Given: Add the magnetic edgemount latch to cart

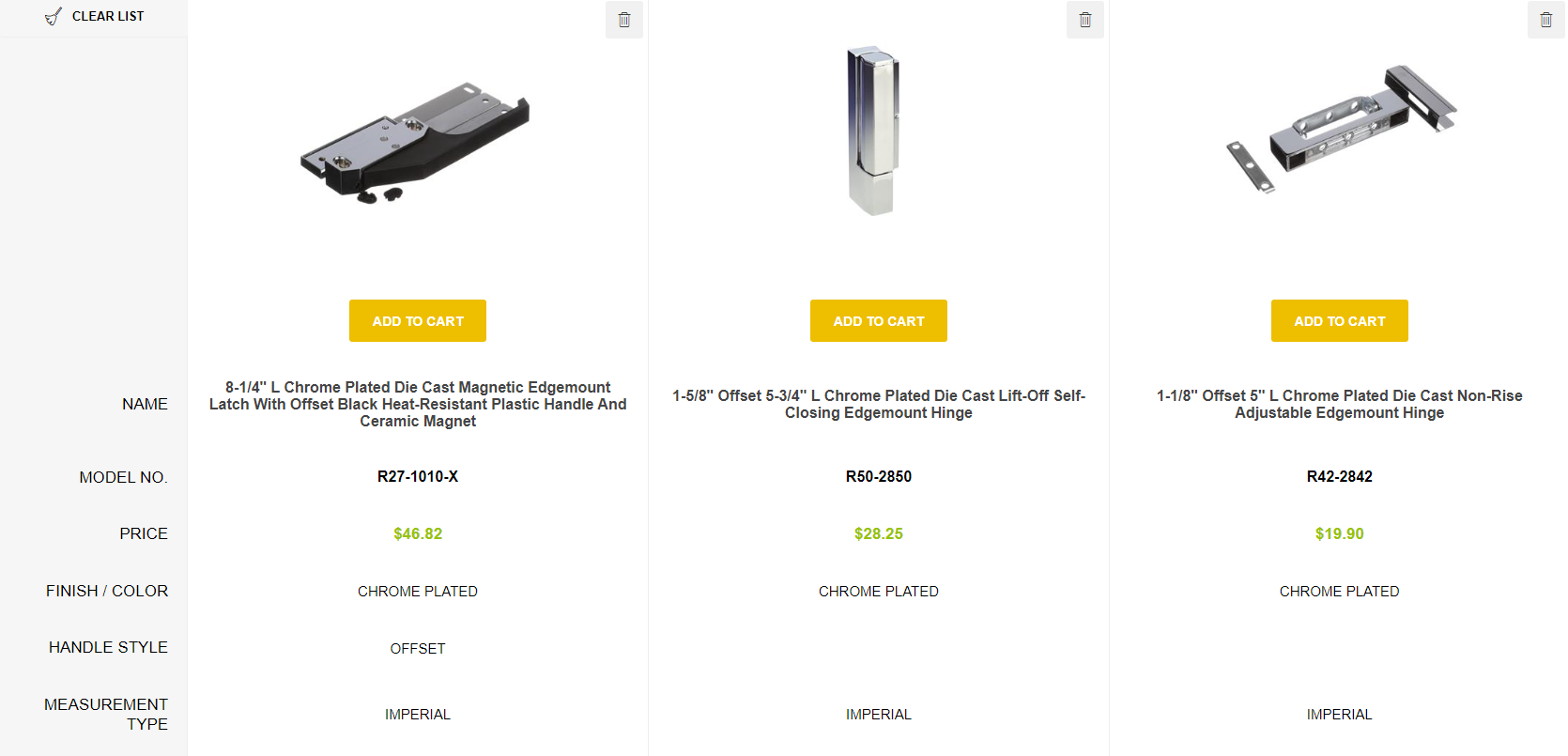Looking at the screenshot, I should (418, 321).
